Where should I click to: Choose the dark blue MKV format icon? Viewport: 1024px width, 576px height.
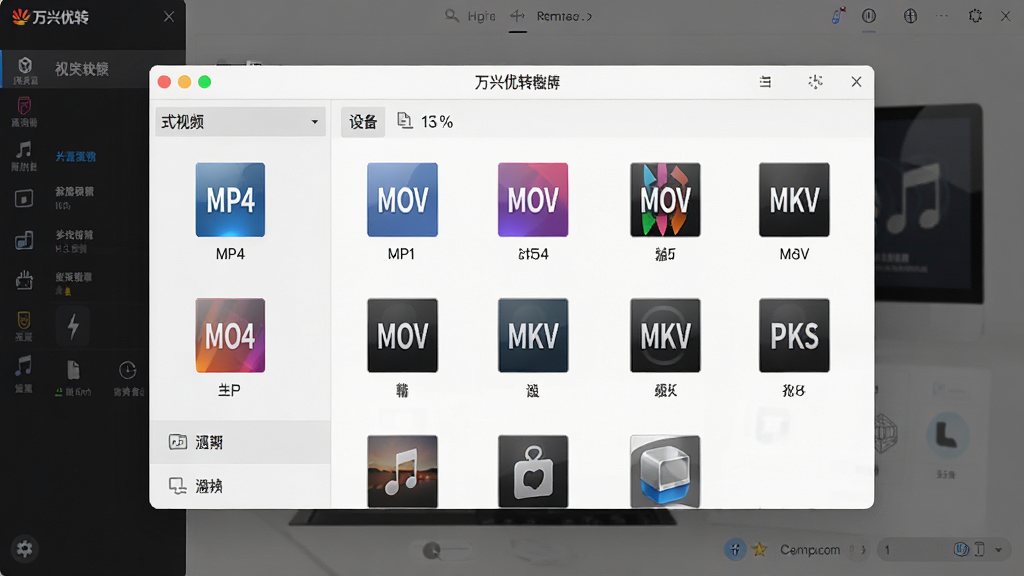pos(533,335)
